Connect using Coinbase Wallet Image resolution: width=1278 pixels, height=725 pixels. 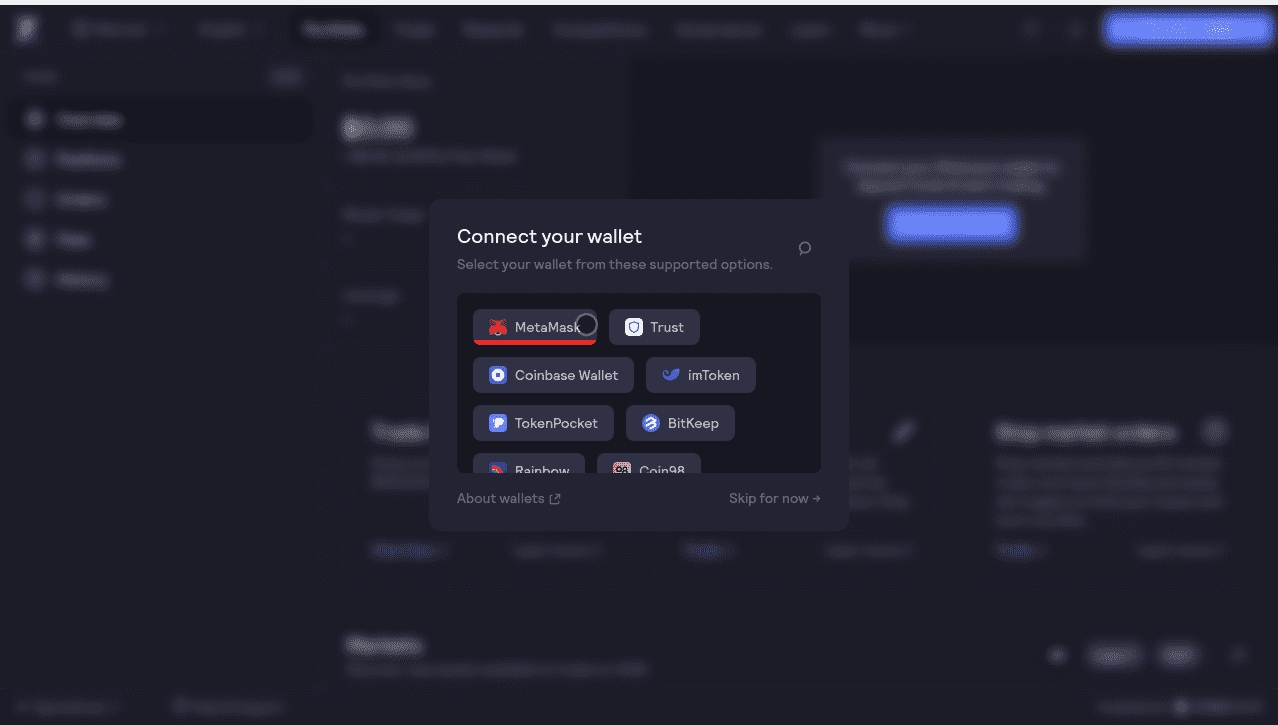553,375
